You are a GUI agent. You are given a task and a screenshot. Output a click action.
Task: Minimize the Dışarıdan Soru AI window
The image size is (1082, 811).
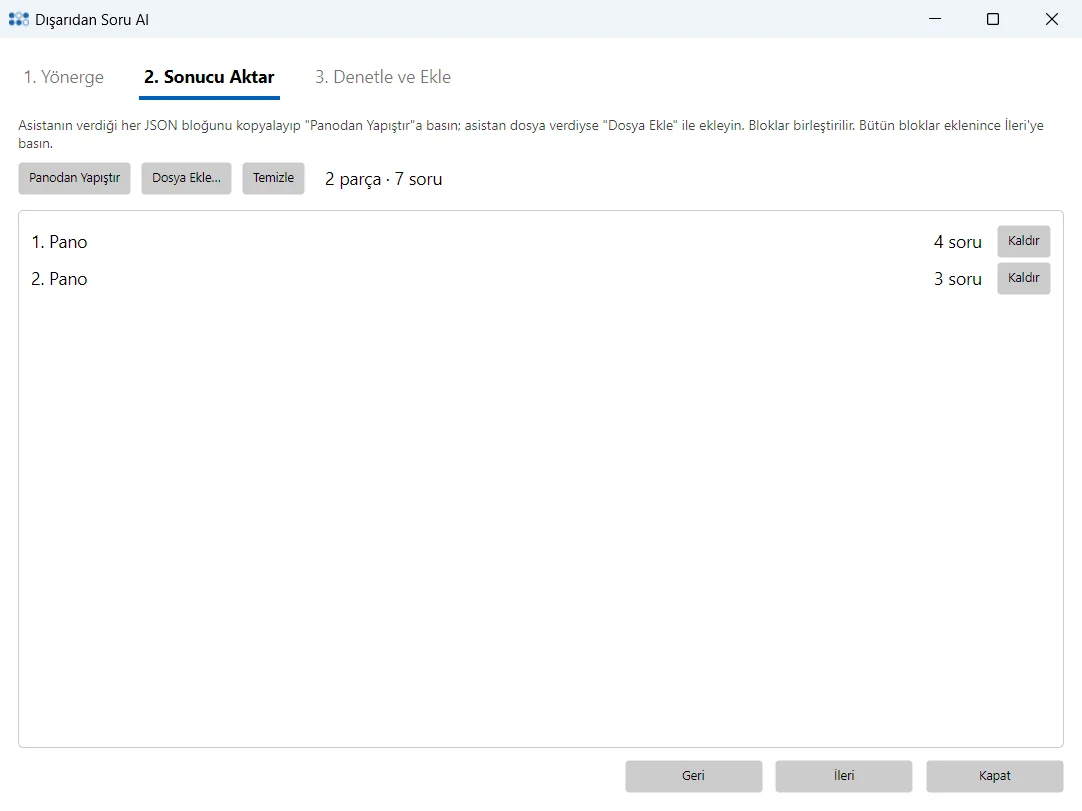[x=935, y=19]
